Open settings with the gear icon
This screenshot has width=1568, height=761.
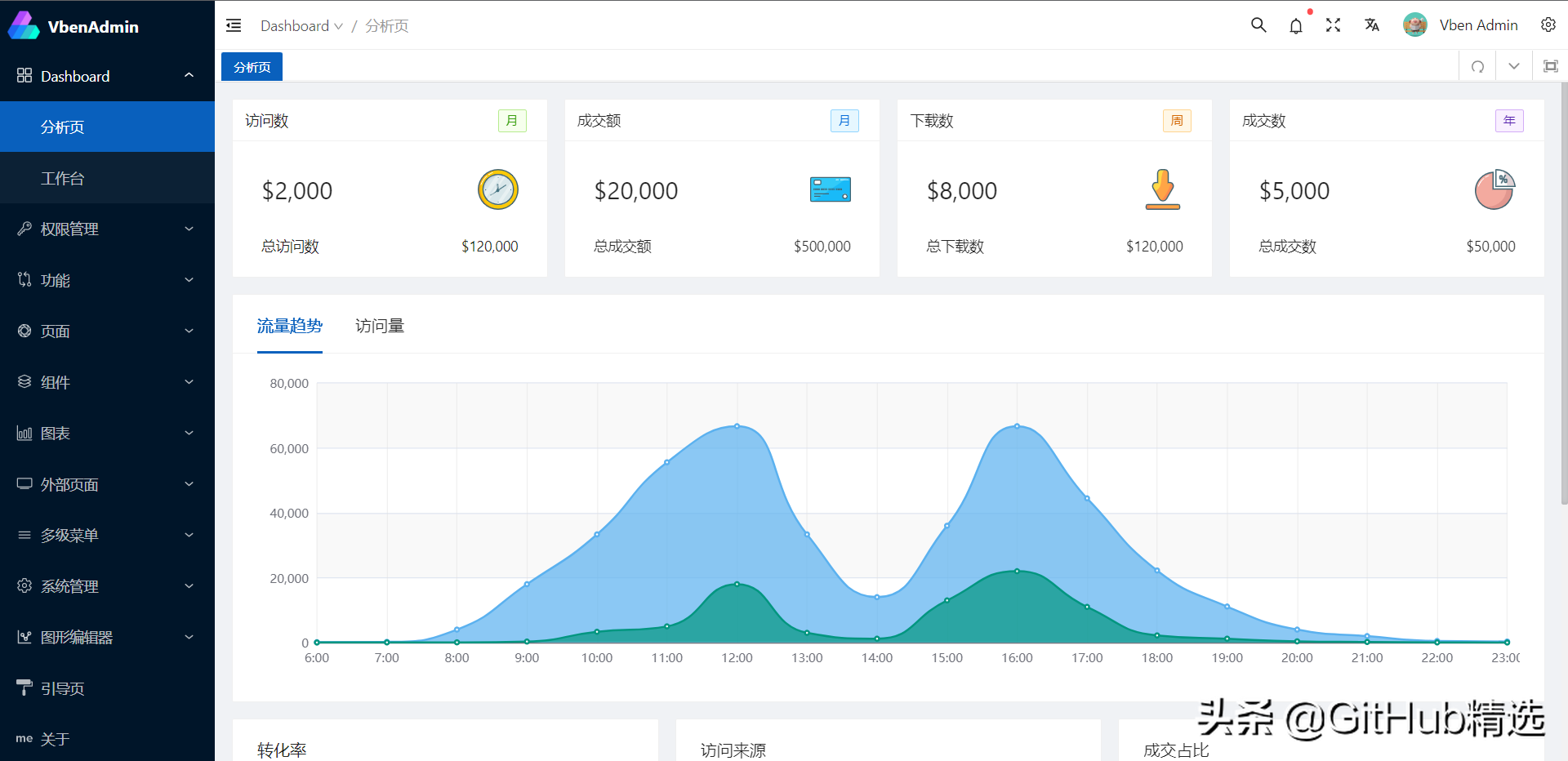coord(1548,24)
